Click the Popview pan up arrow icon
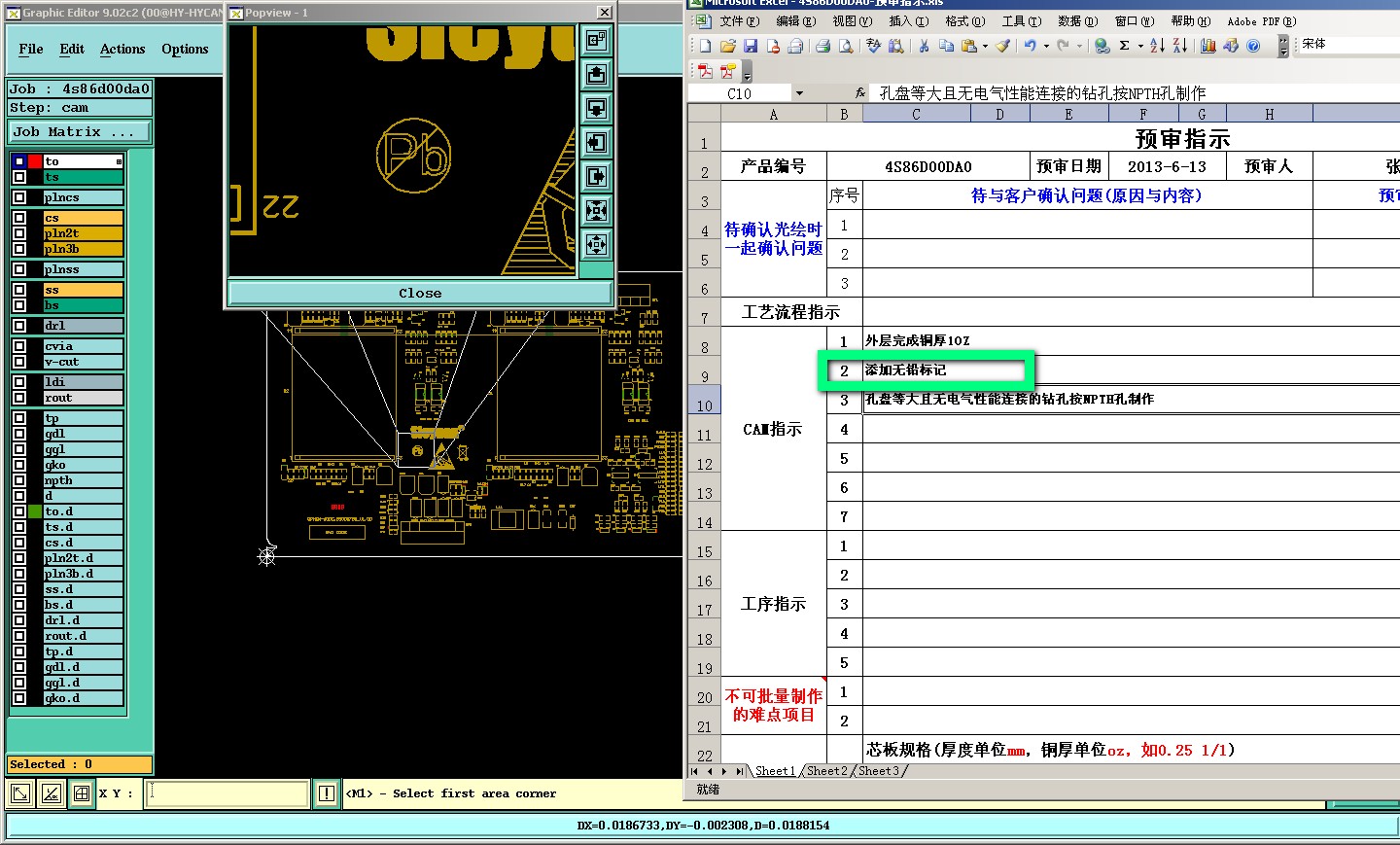Viewport: 1400px width, 845px height. tap(596, 74)
